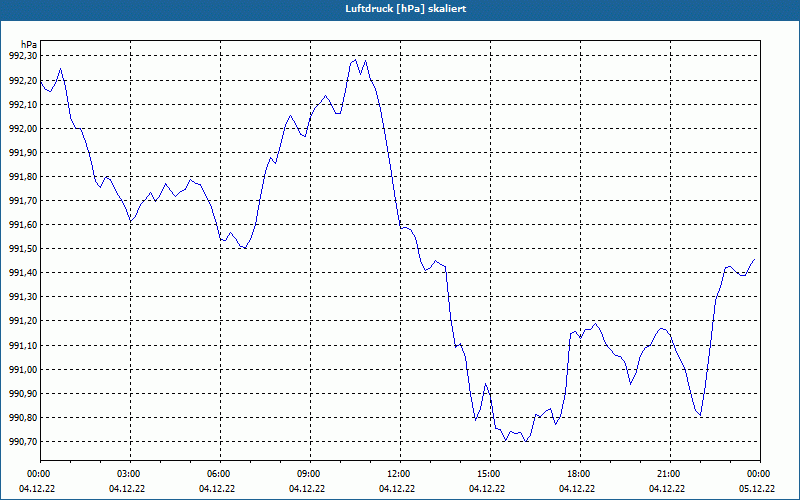Click the 991,90 y-axis value
This screenshot has height=500, width=800.
(23, 153)
